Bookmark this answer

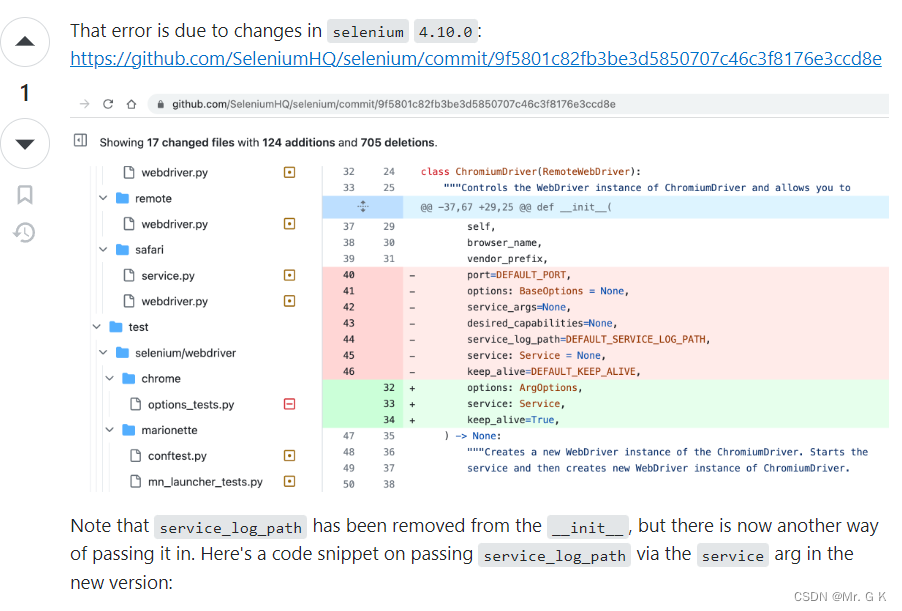pos(25,194)
